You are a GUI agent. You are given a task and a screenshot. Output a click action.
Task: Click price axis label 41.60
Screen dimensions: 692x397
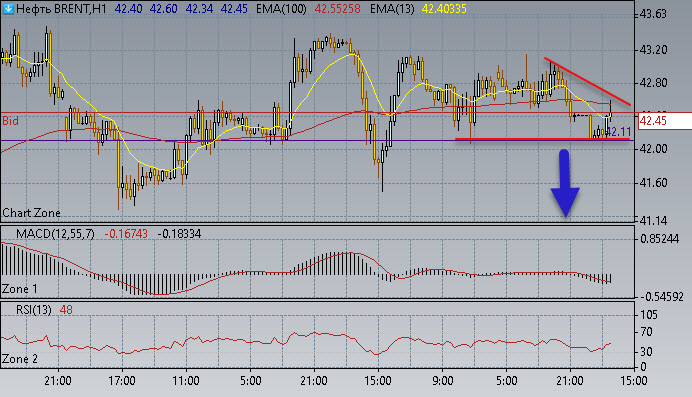click(x=653, y=183)
